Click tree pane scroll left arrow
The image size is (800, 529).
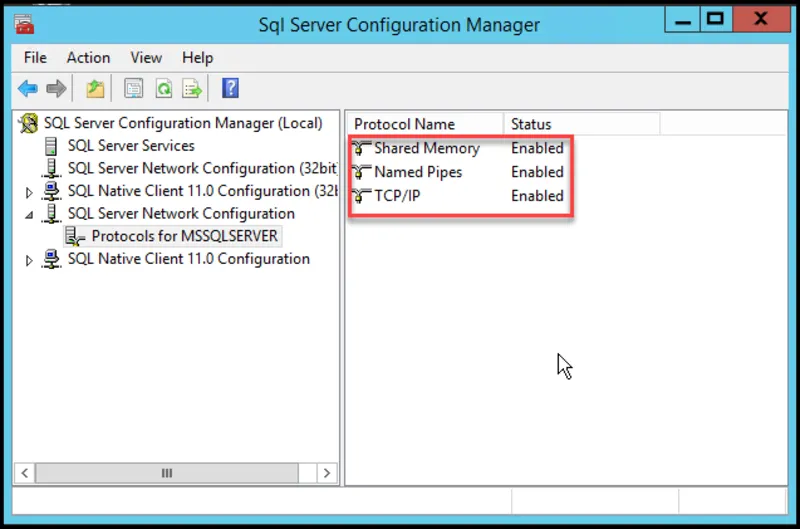pos(24,473)
